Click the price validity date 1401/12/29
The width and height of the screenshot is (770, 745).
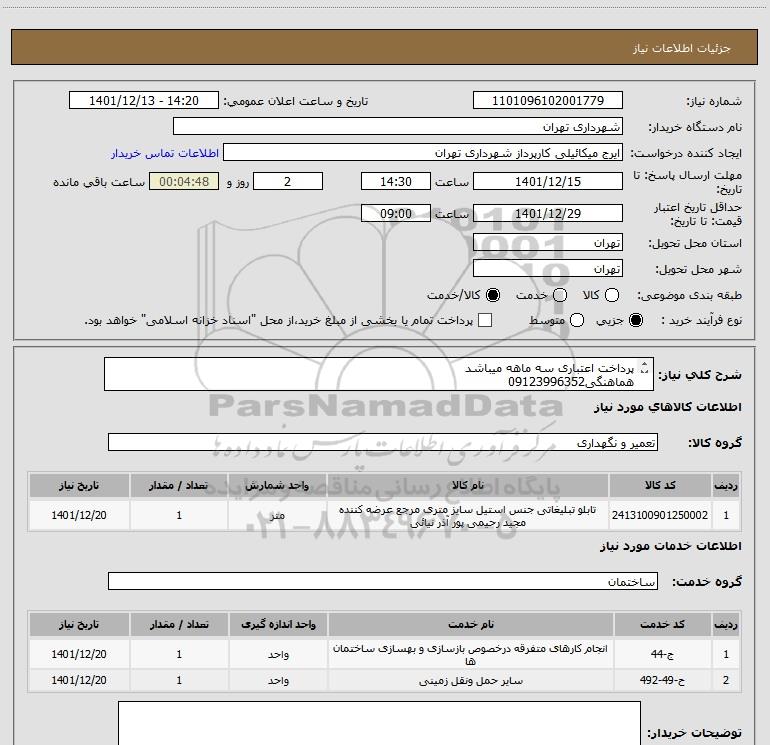(548, 214)
